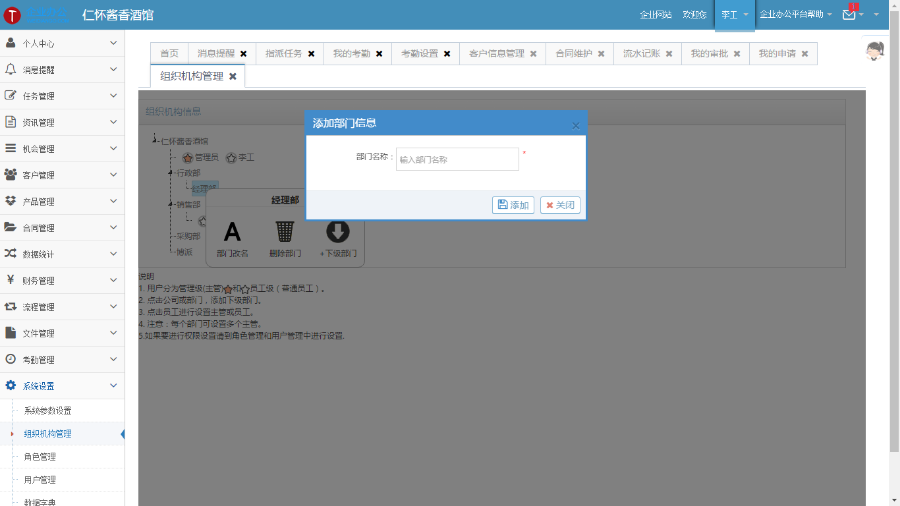This screenshot has height=506, width=900.
Task: Click the 客户管理 people icon in sidebar
Action: tap(10, 175)
